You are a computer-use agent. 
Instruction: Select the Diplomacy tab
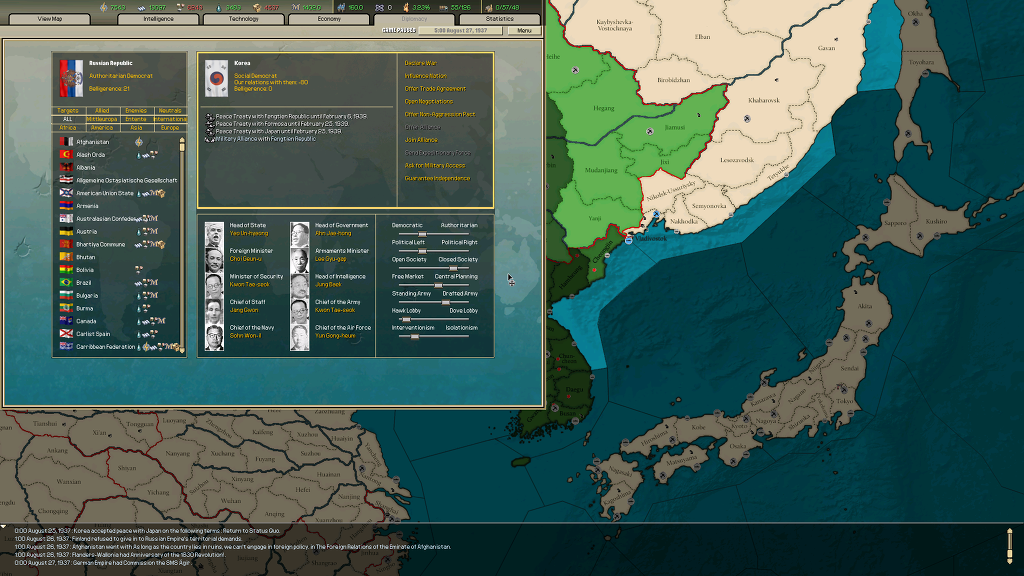point(414,19)
